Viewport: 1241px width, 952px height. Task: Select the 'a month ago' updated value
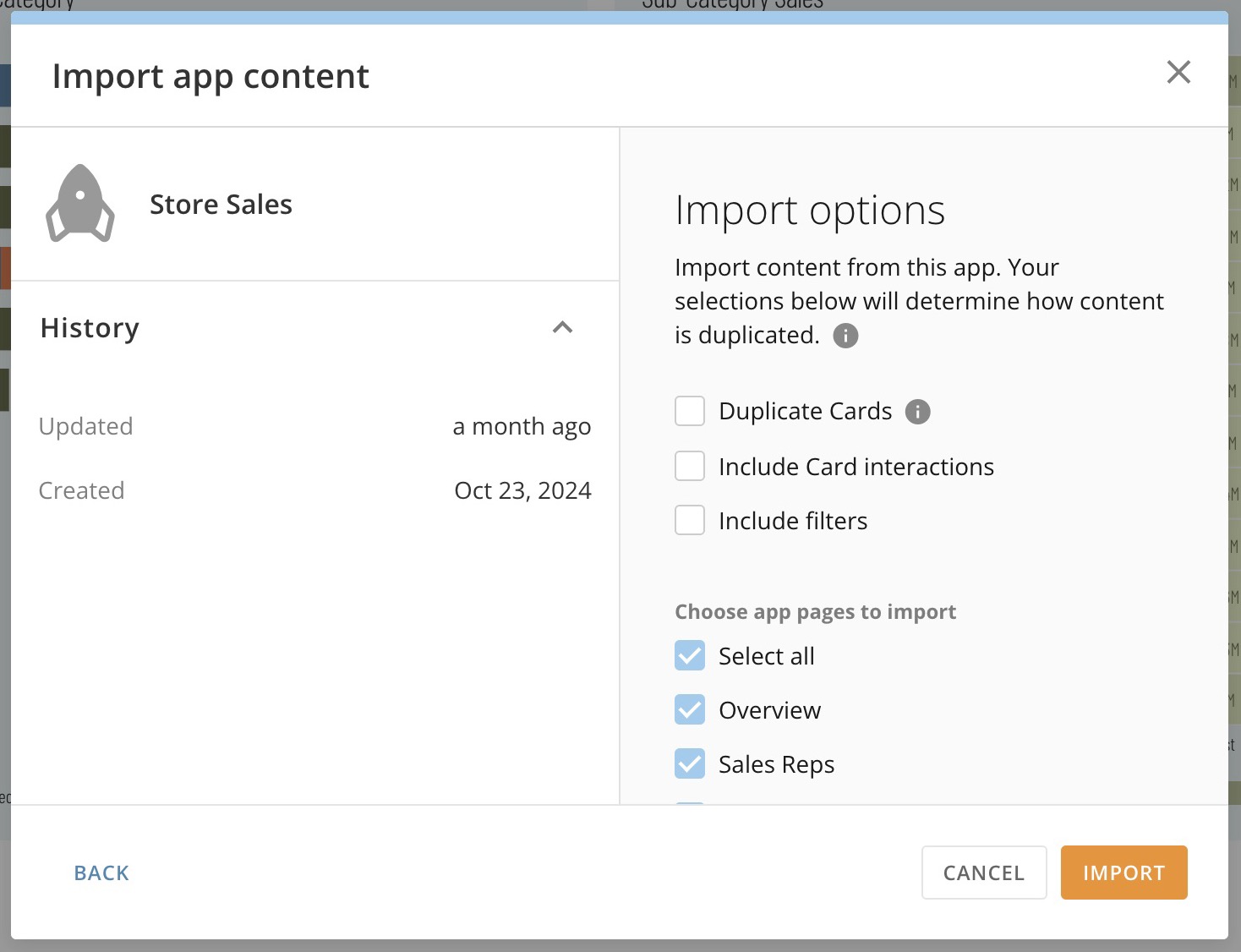tap(522, 426)
